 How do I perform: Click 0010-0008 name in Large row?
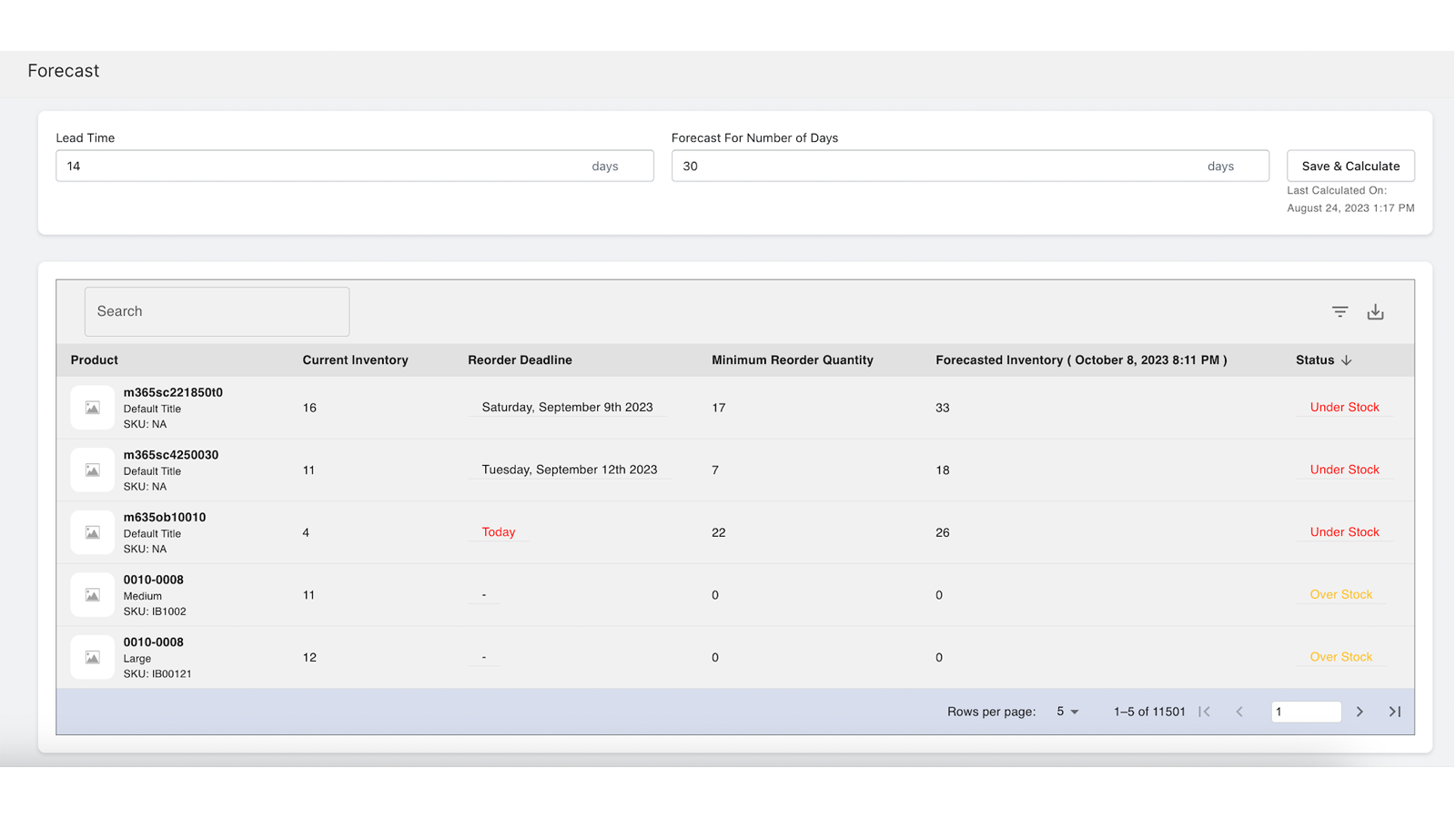click(x=154, y=642)
